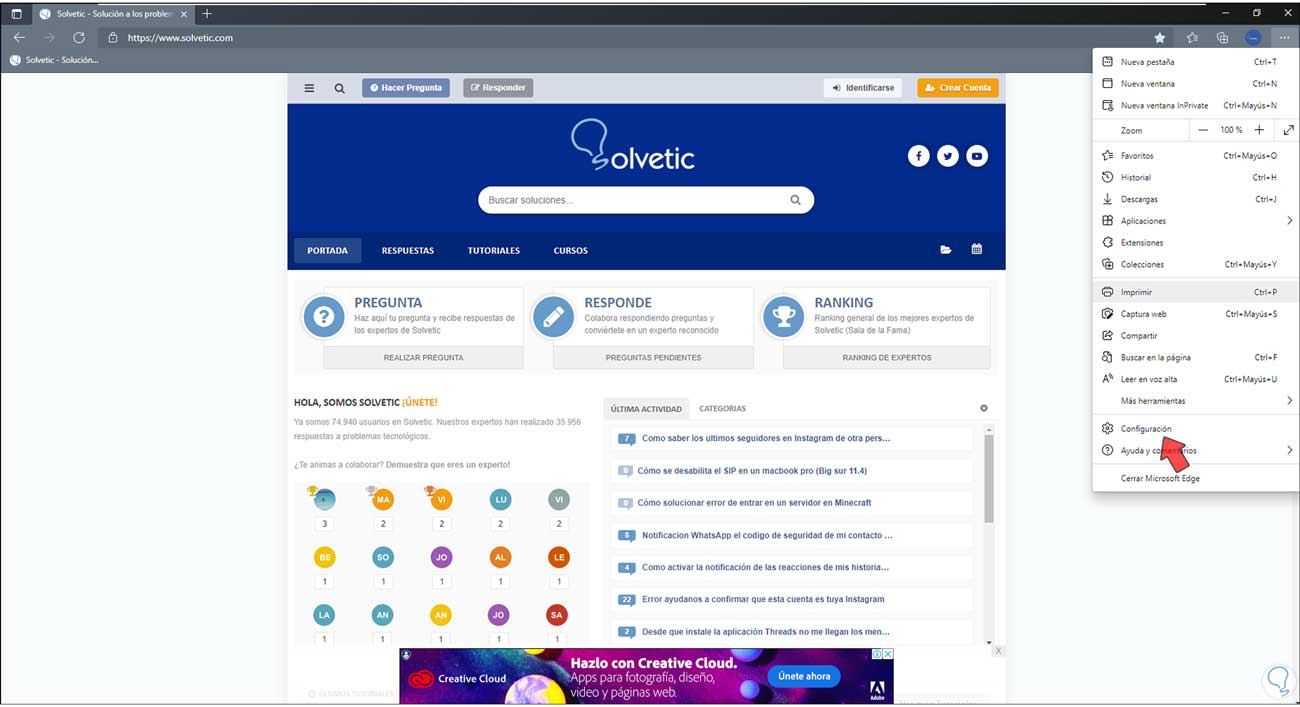Click PREGUNTAS PENDIENTES button

point(653,358)
